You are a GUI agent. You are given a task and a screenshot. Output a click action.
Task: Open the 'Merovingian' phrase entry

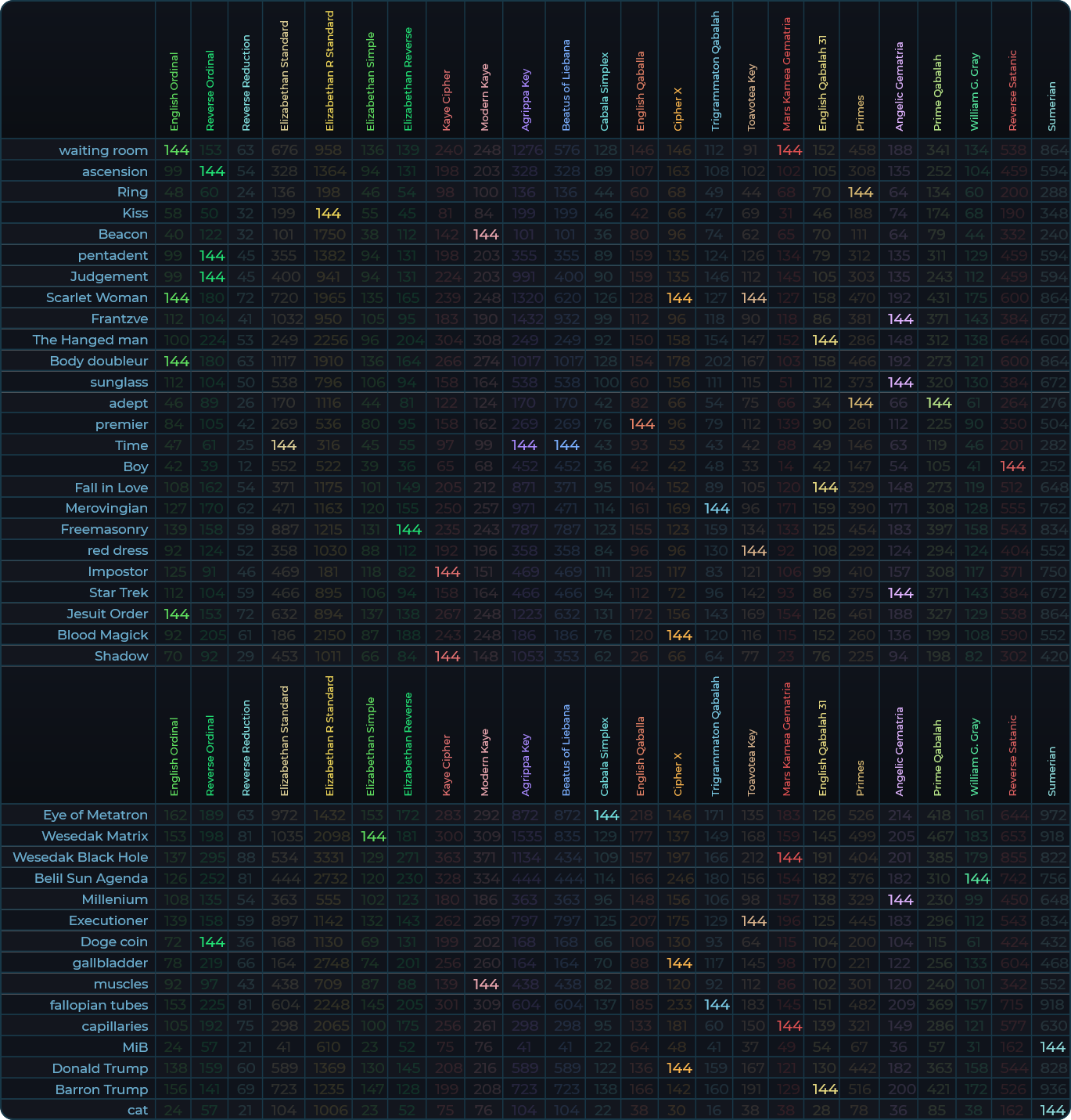coord(106,508)
